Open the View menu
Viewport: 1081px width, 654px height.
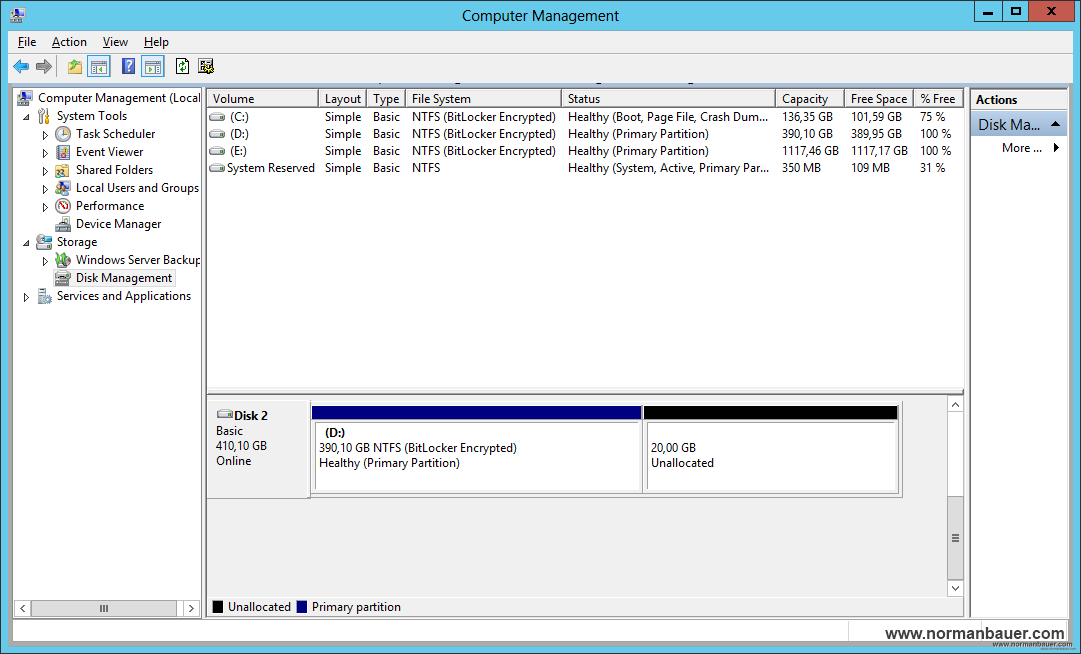115,42
